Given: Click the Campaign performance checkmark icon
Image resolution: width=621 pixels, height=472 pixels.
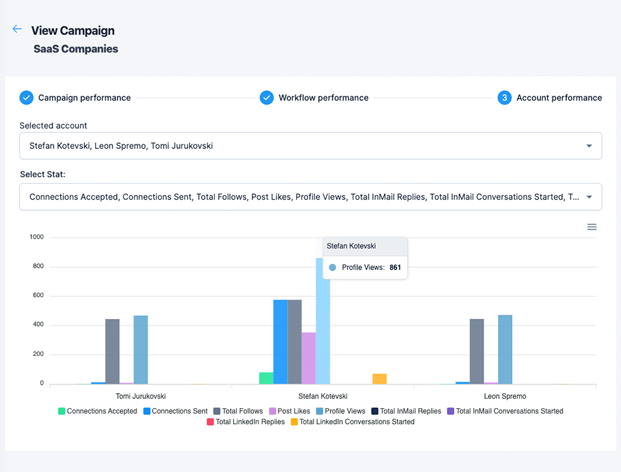Looking at the screenshot, I should 26,98.
